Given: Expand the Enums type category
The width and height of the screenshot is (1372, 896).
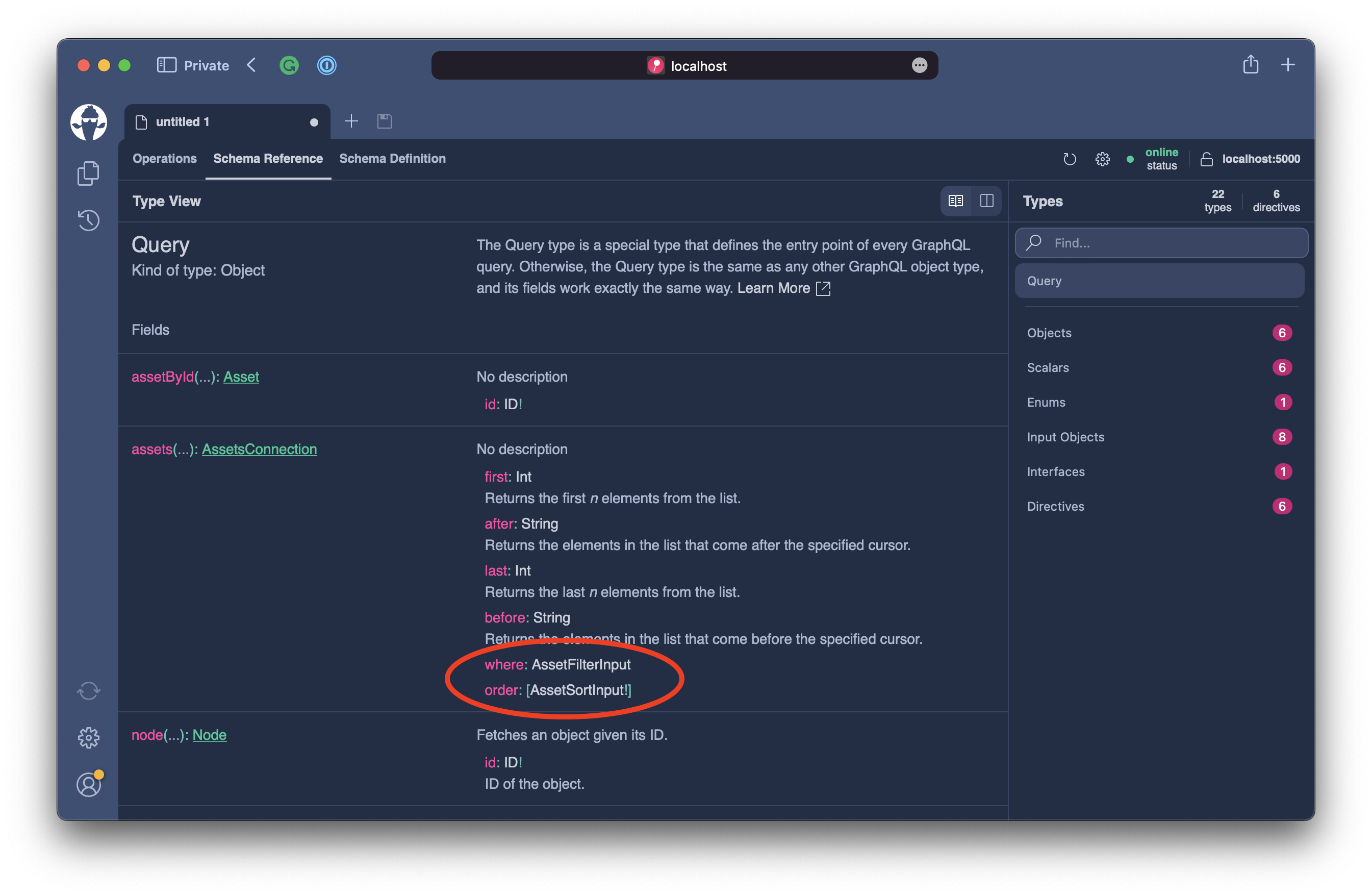Looking at the screenshot, I should (x=1047, y=402).
